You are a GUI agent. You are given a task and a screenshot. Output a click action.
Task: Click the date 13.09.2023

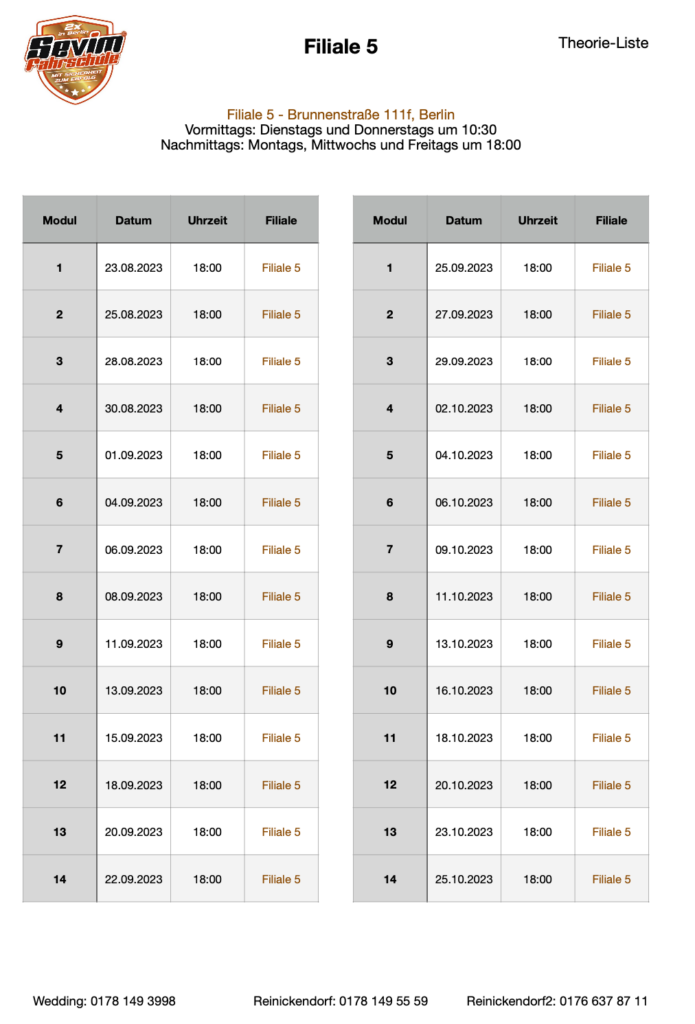coord(133,691)
